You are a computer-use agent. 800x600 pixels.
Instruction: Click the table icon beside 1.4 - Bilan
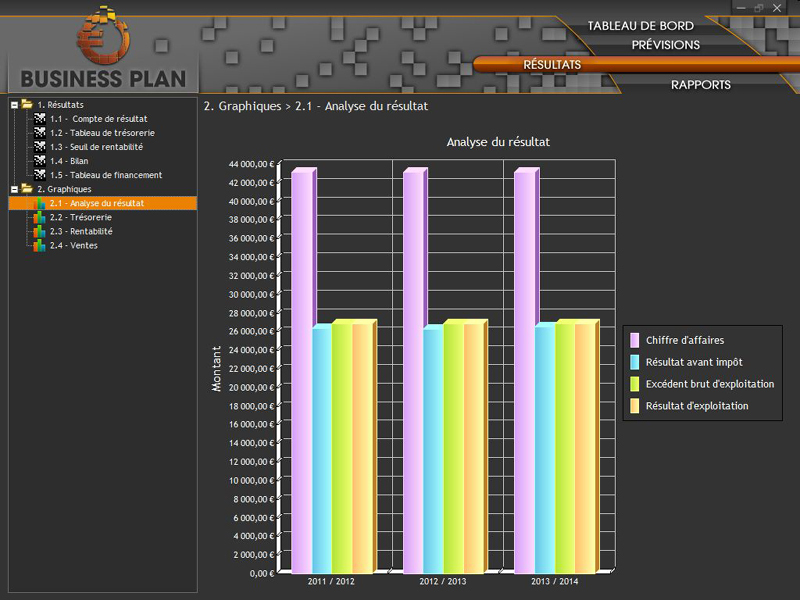tap(40, 161)
